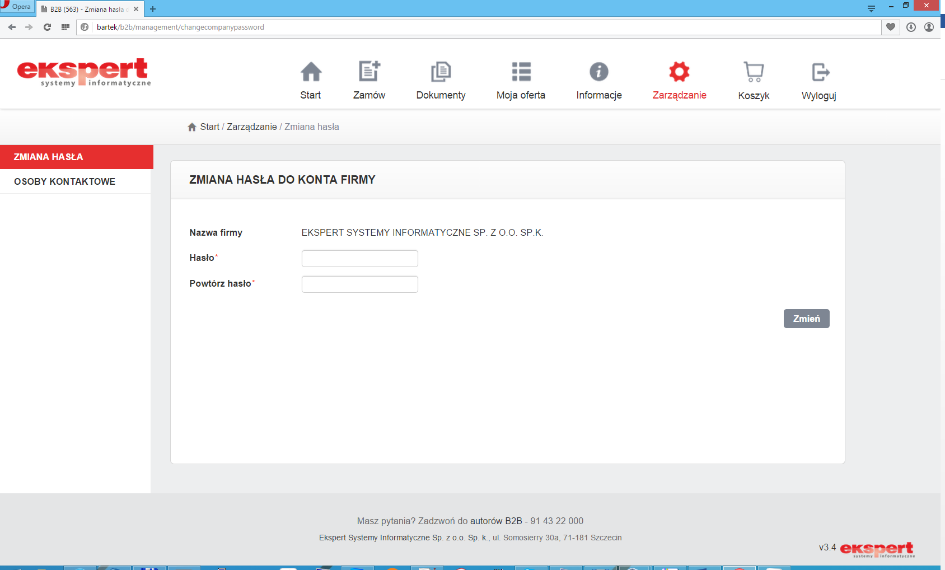Screen dimensions: 945x570
Task: Open the Zamów order icon
Action: coord(369,71)
